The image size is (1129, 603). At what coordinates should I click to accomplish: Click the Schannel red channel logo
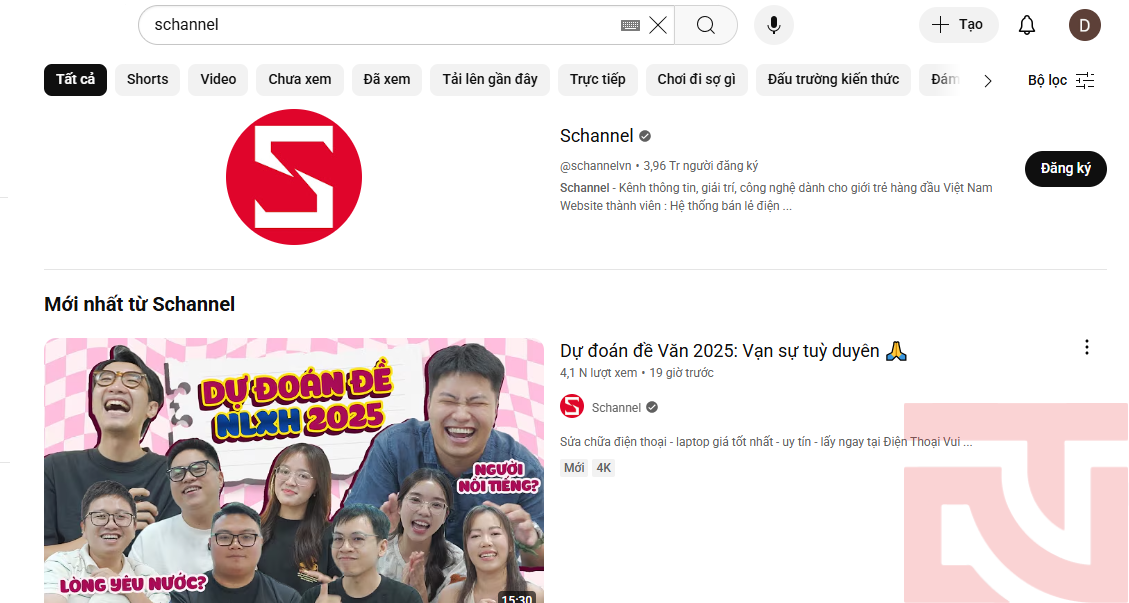pyautogui.click(x=294, y=177)
